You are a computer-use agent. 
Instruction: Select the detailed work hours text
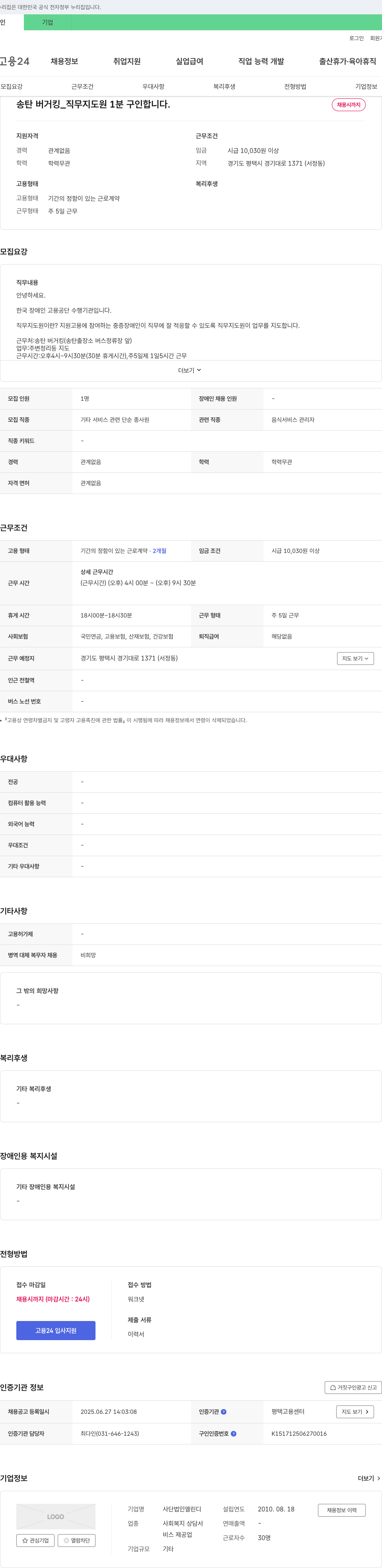[x=138, y=583]
